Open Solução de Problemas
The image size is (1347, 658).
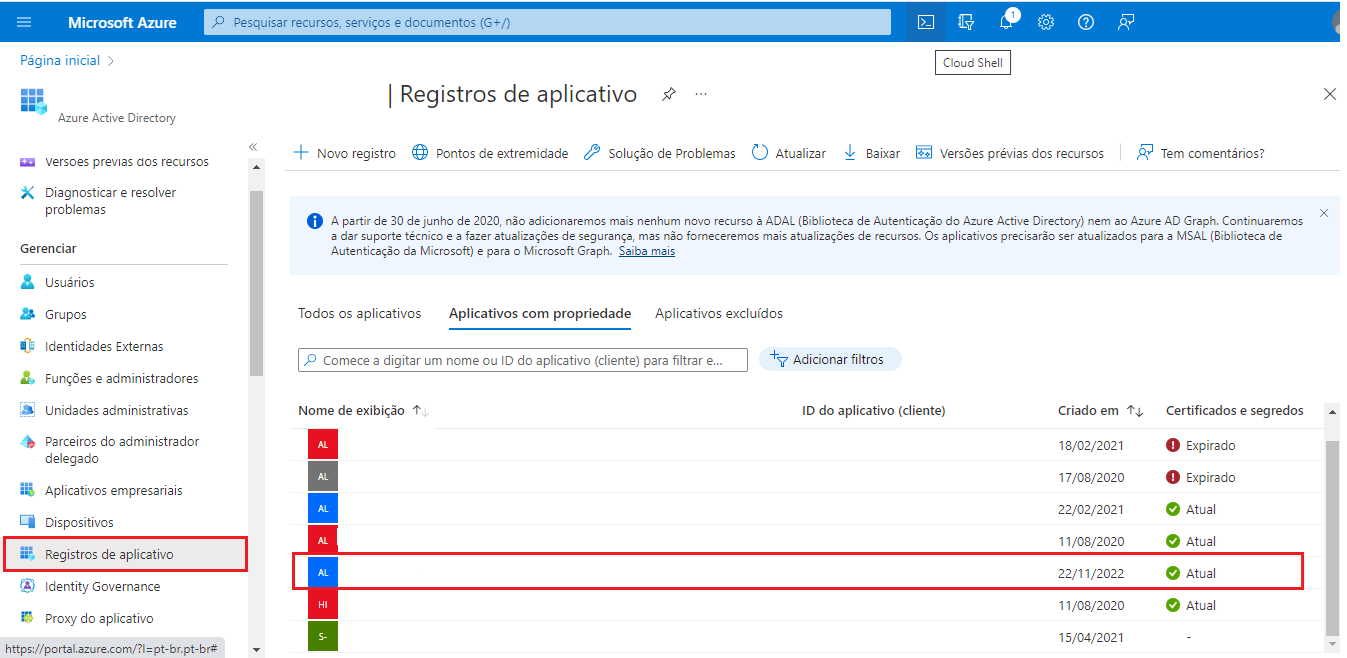[659, 153]
